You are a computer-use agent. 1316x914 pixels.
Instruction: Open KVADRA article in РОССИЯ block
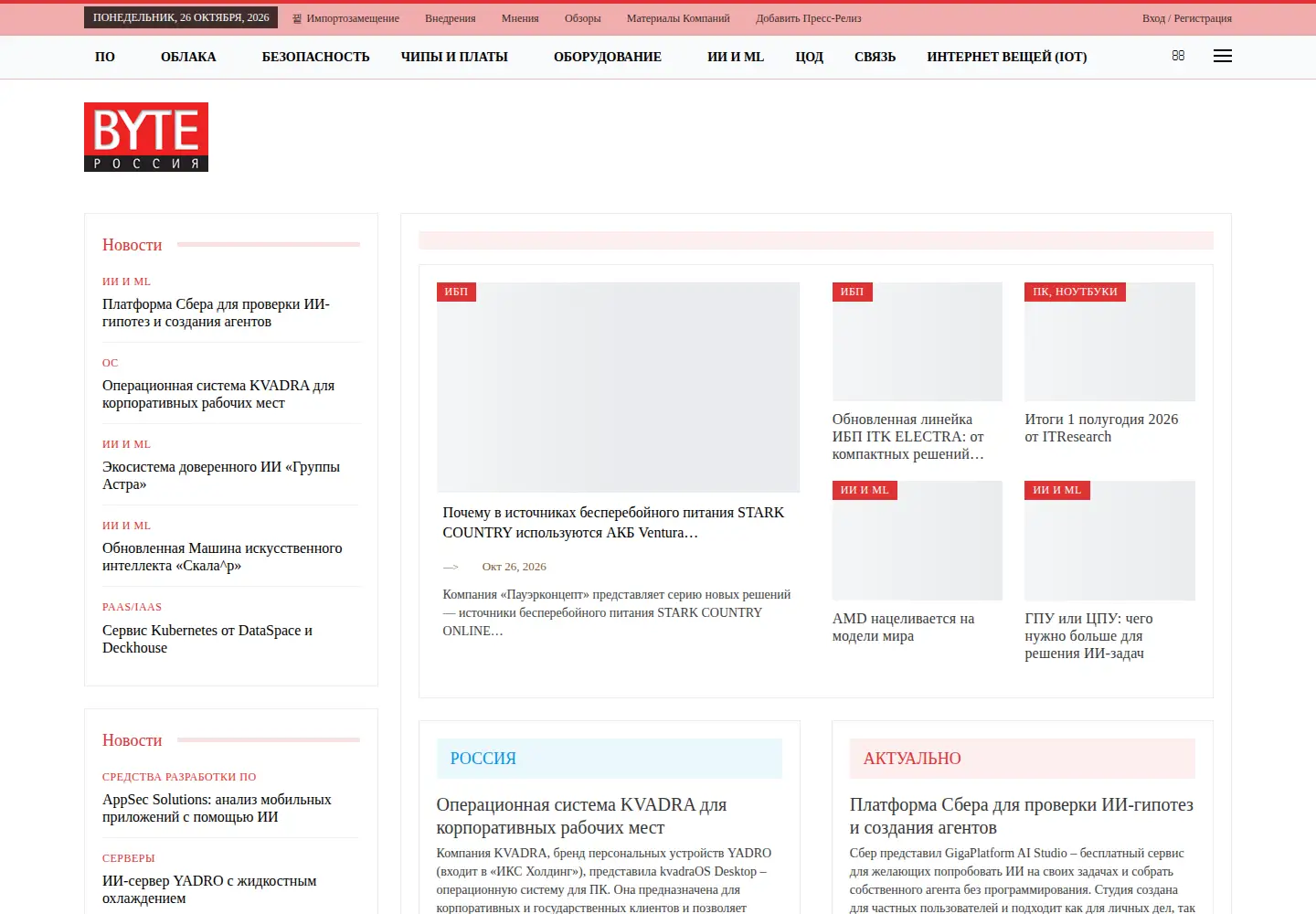tap(581, 816)
